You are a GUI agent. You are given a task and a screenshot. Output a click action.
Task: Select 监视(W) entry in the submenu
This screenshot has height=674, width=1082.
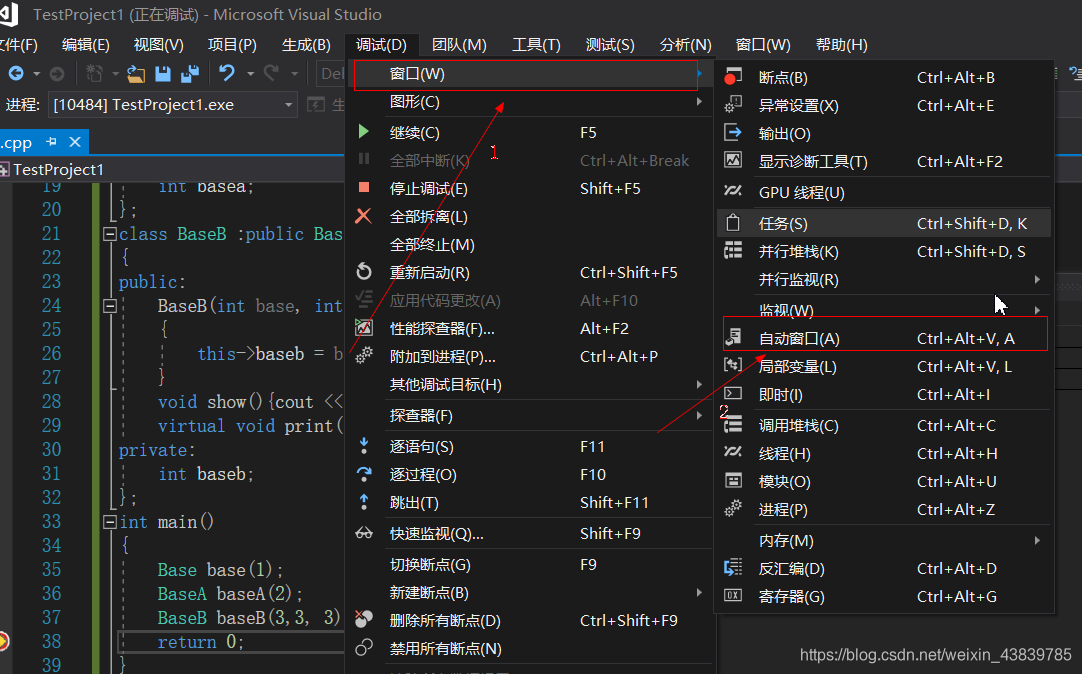tap(885, 310)
